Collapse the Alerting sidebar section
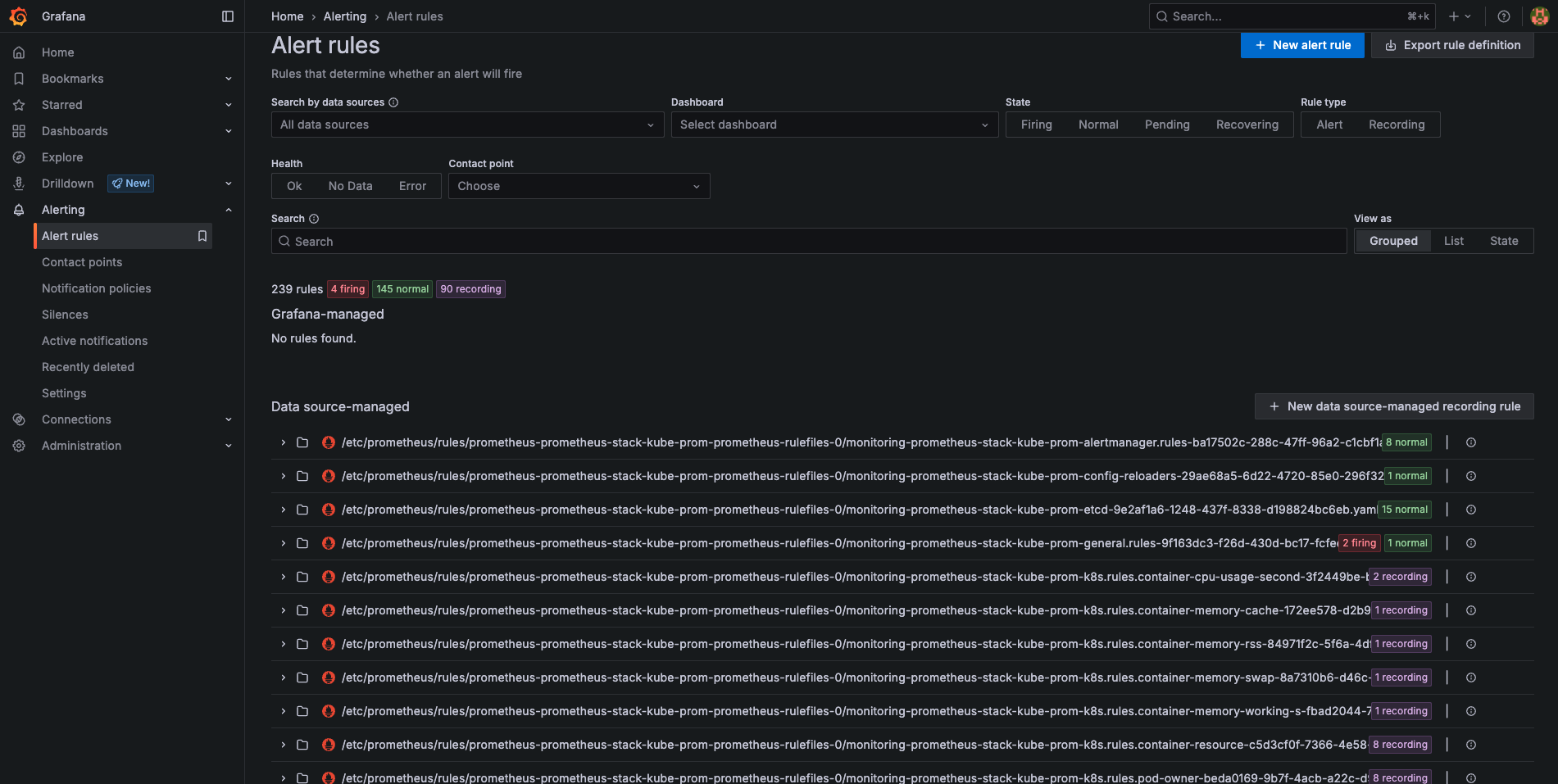The width and height of the screenshot is (1558, 784). click(229, 210)
